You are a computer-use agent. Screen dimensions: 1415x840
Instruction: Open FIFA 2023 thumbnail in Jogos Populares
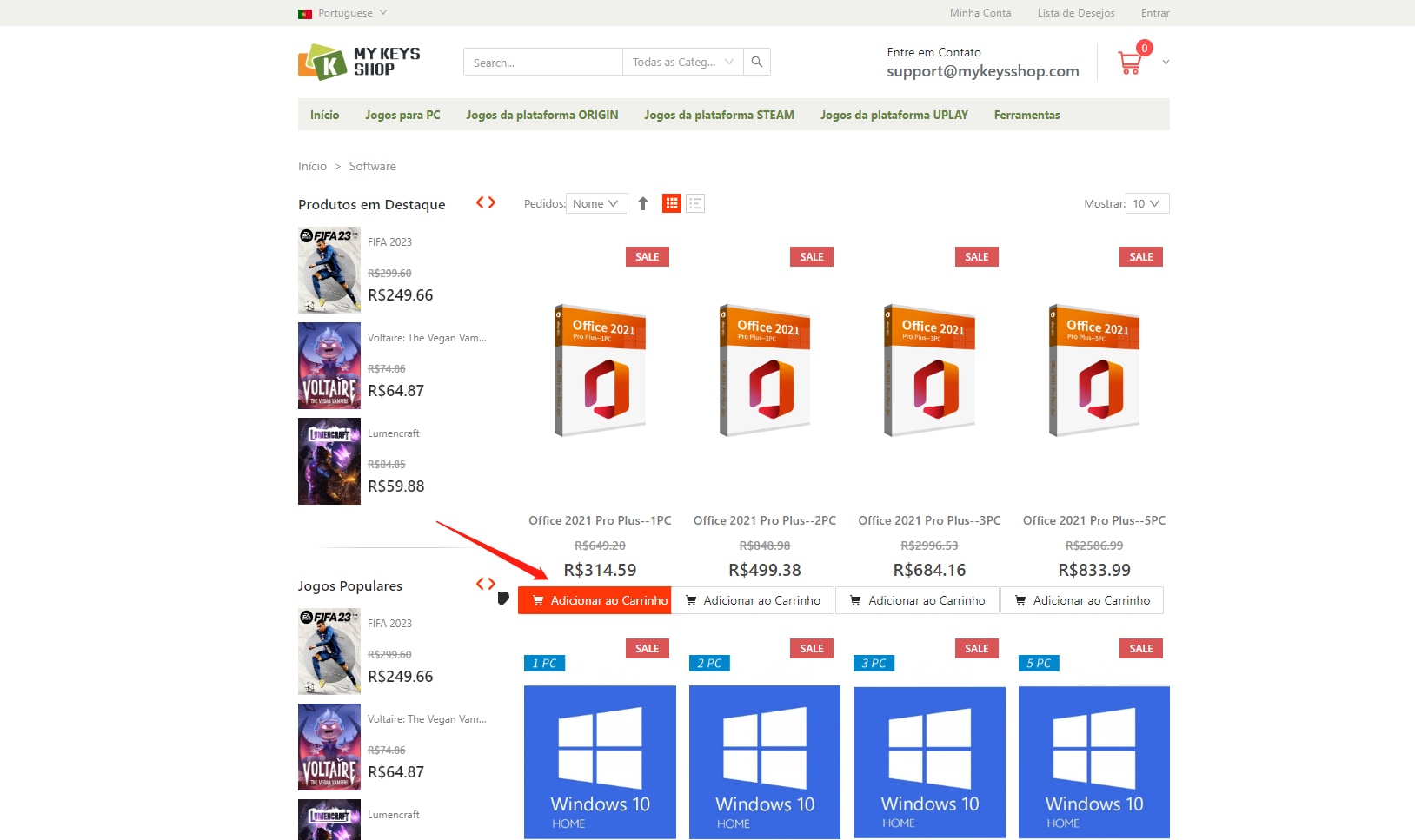point(329,651)
